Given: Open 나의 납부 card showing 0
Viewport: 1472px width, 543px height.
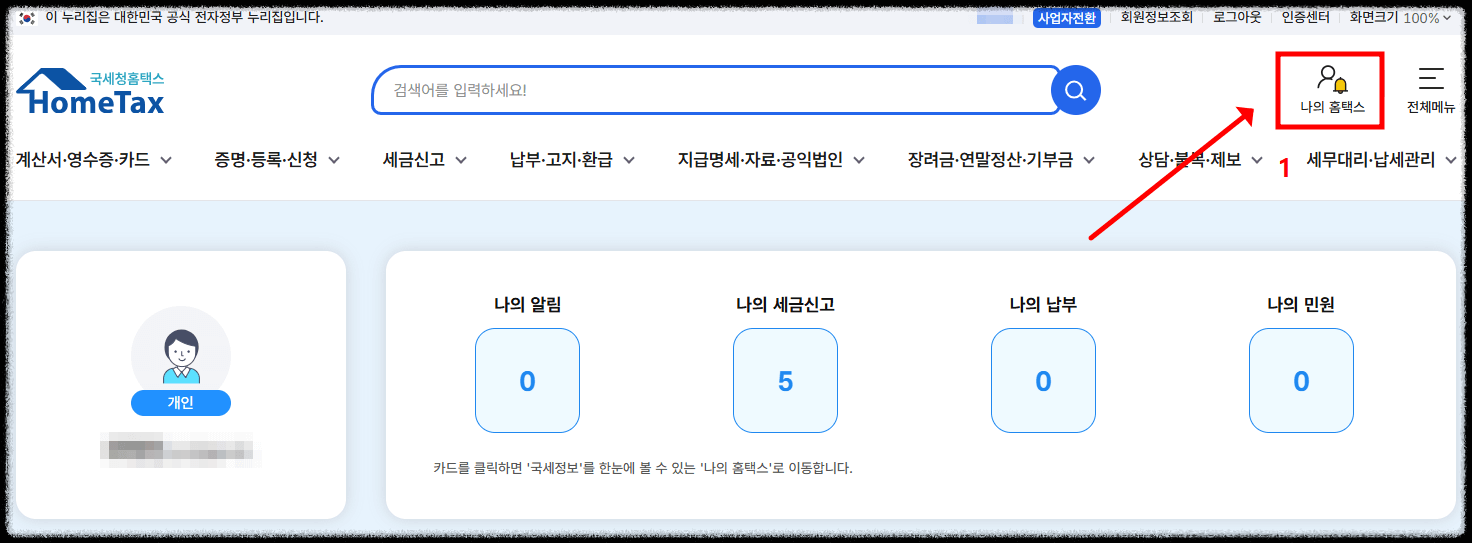Looking at the screenshot, I should 1043,381.
